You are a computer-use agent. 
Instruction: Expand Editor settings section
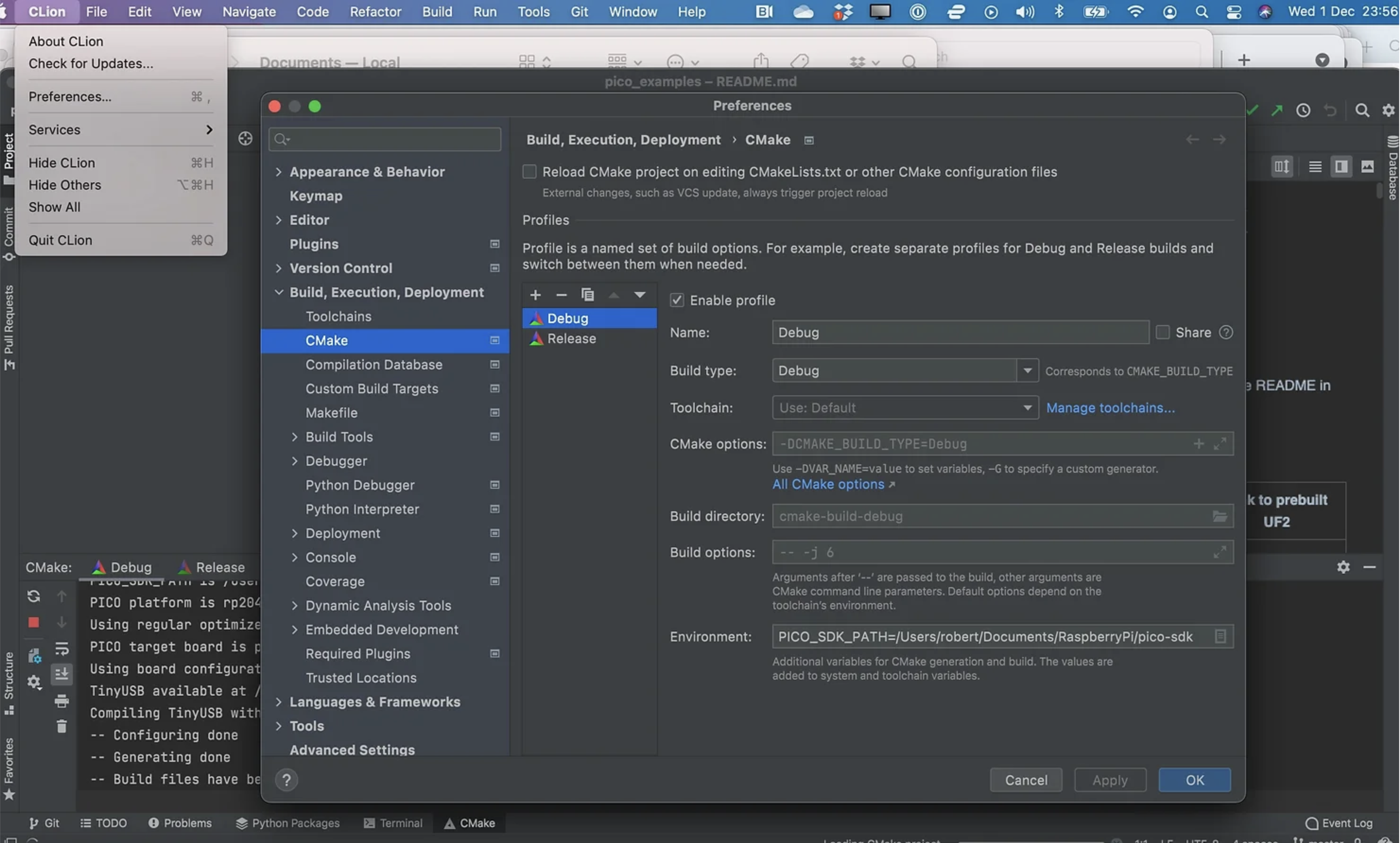click(278, 220)
